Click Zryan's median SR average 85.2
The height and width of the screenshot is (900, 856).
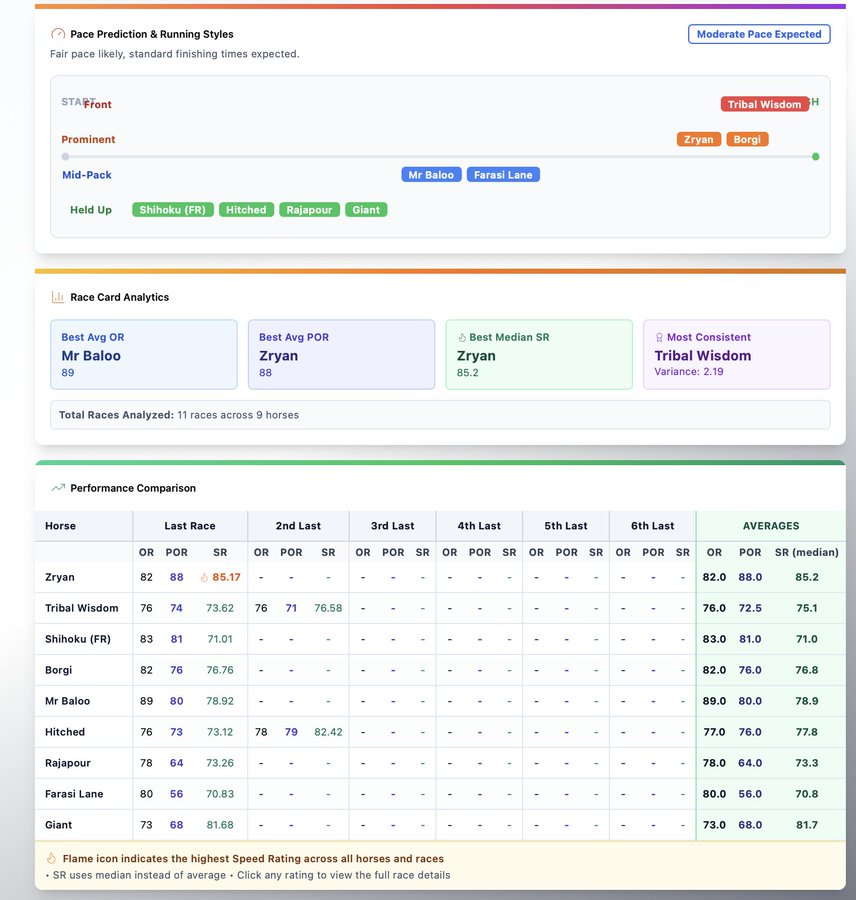tap(807, 577)
